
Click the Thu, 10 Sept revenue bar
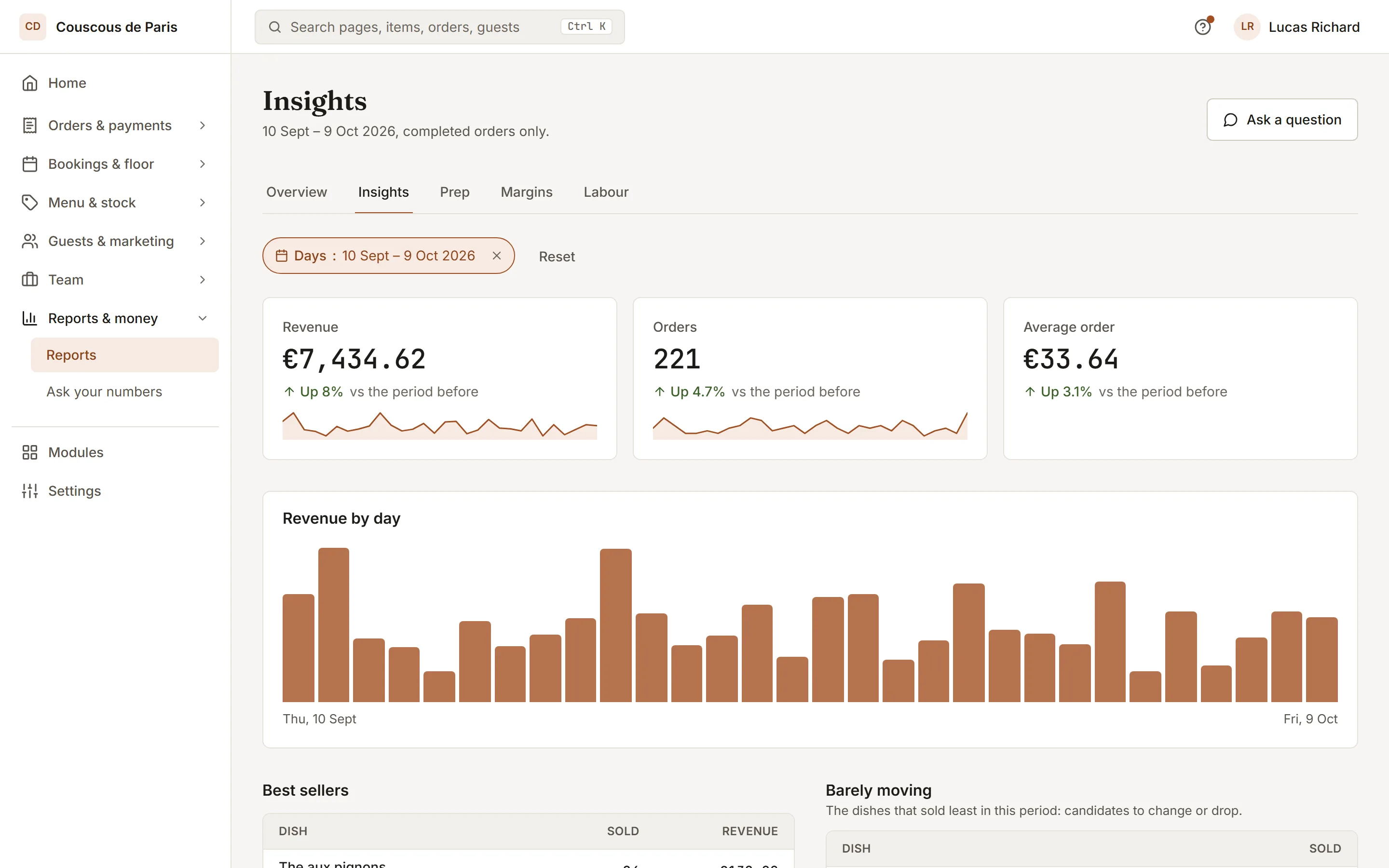pos(299,648)
